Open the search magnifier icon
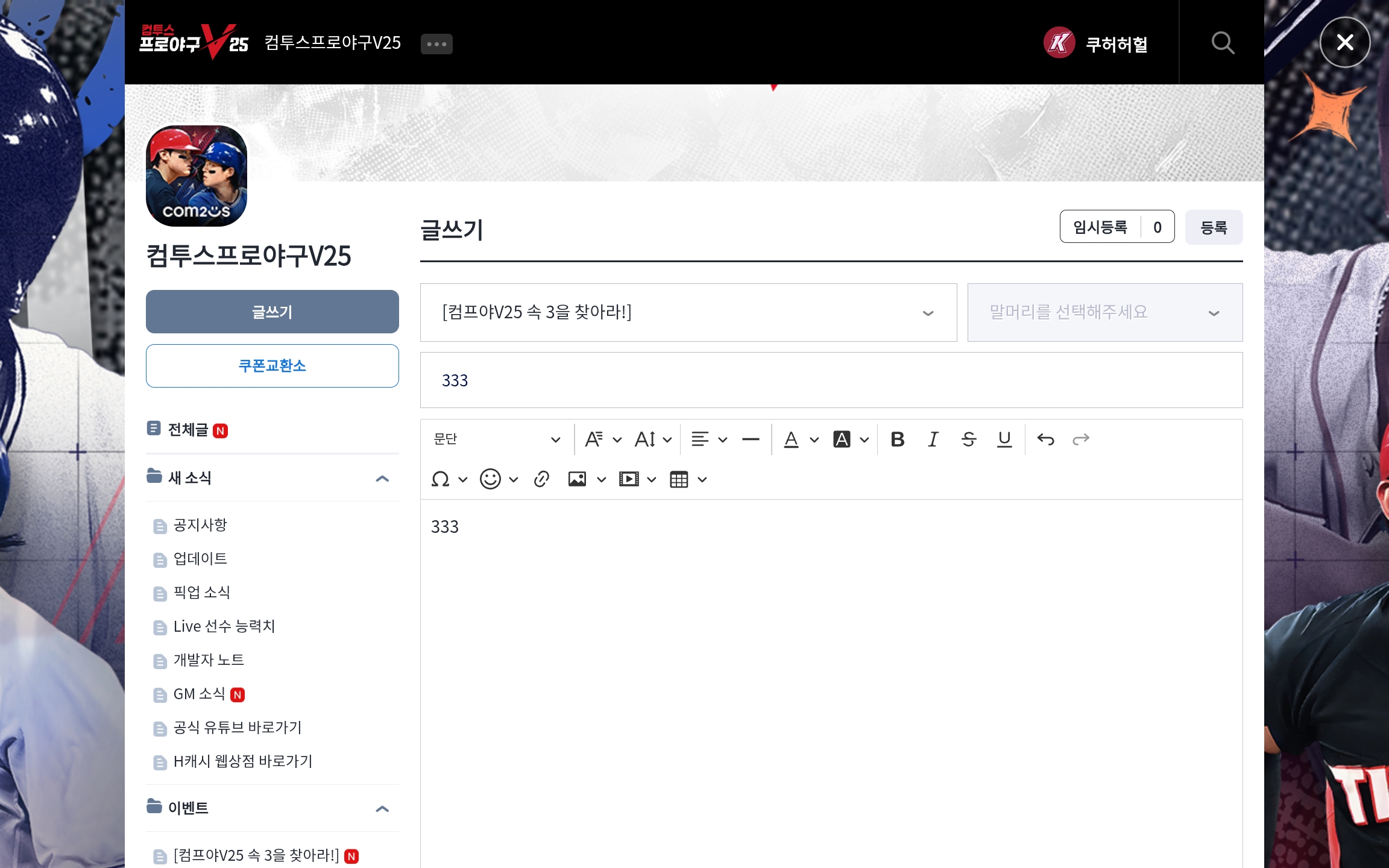The height and width of the screenshot is (868, 1389). click(x=1223, y=42)
